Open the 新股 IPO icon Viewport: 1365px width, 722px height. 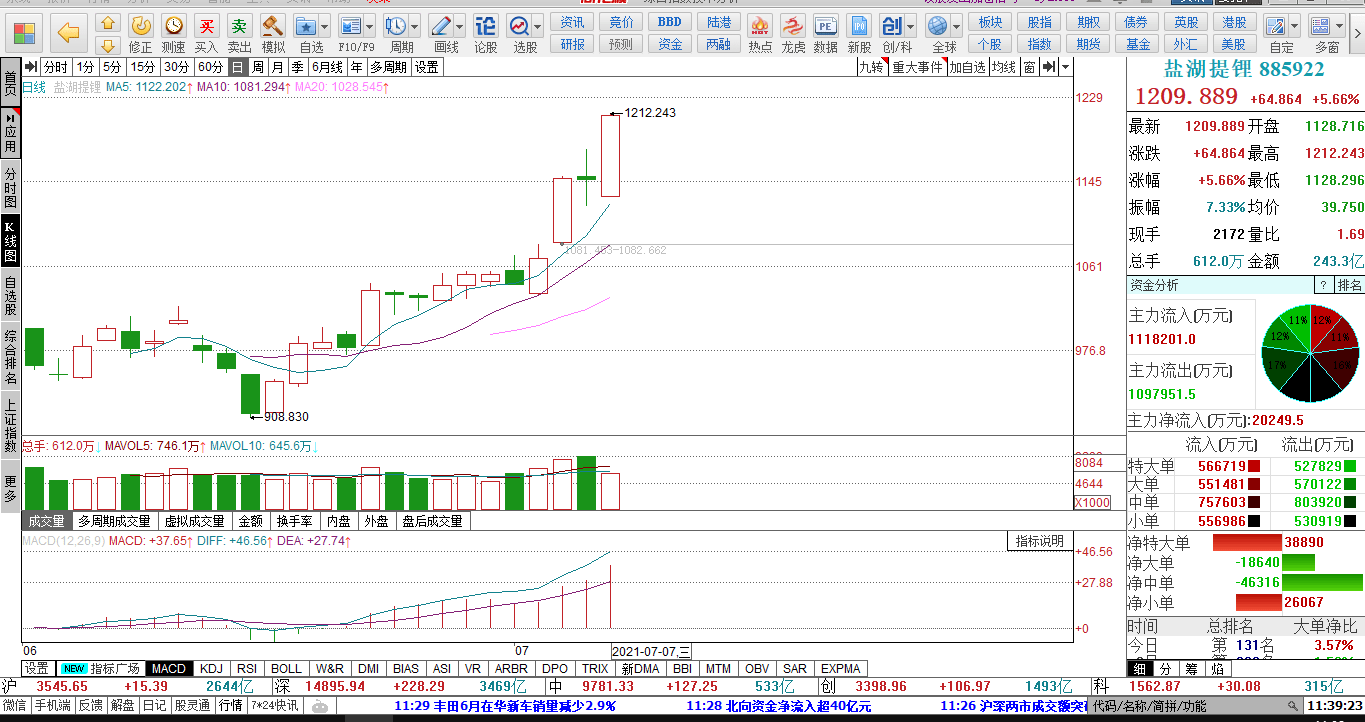pyautogui.click(x=859, y=33)
